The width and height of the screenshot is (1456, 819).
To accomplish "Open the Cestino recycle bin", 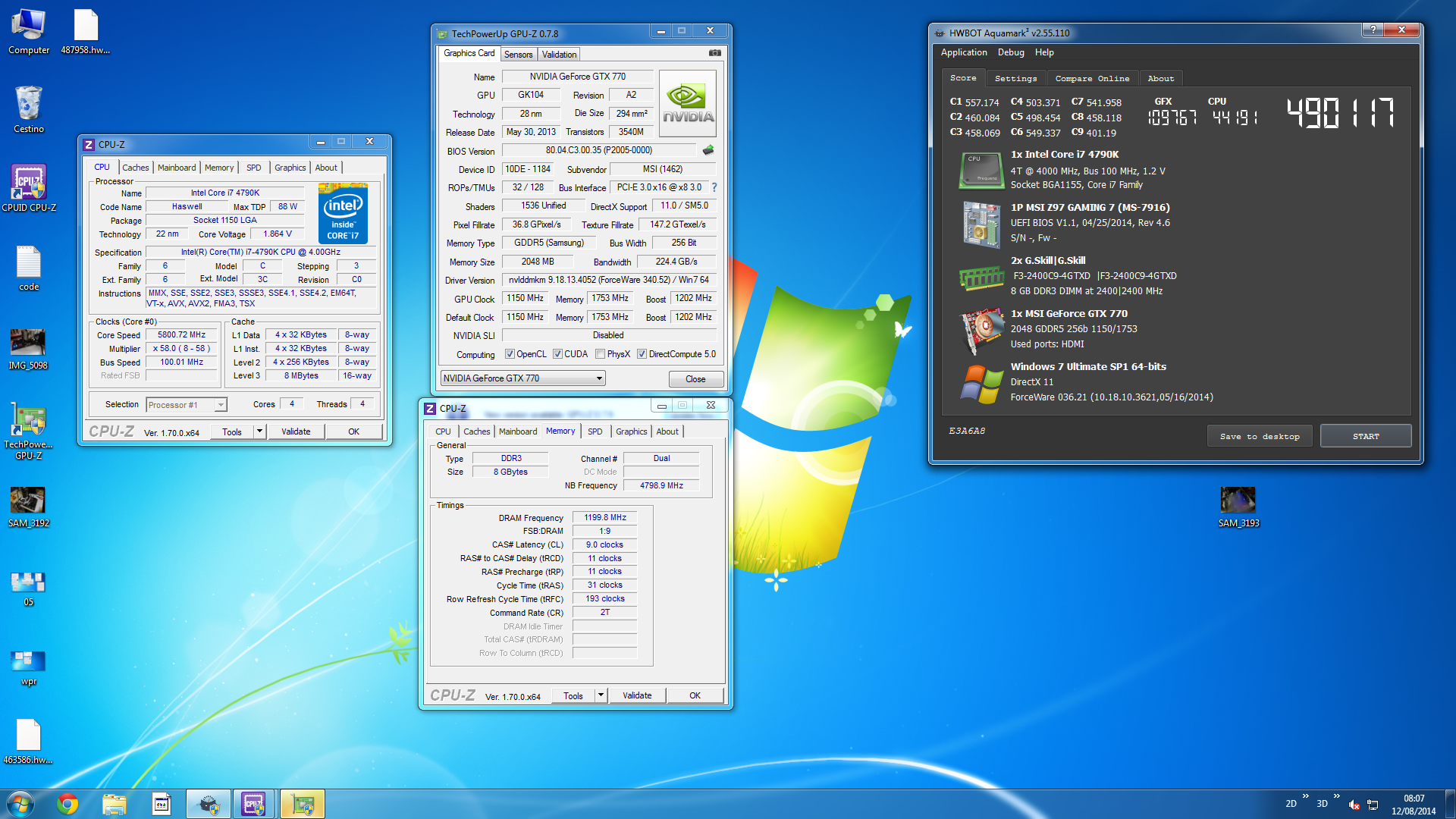I will pyautogui.click(x=29, y=109).
